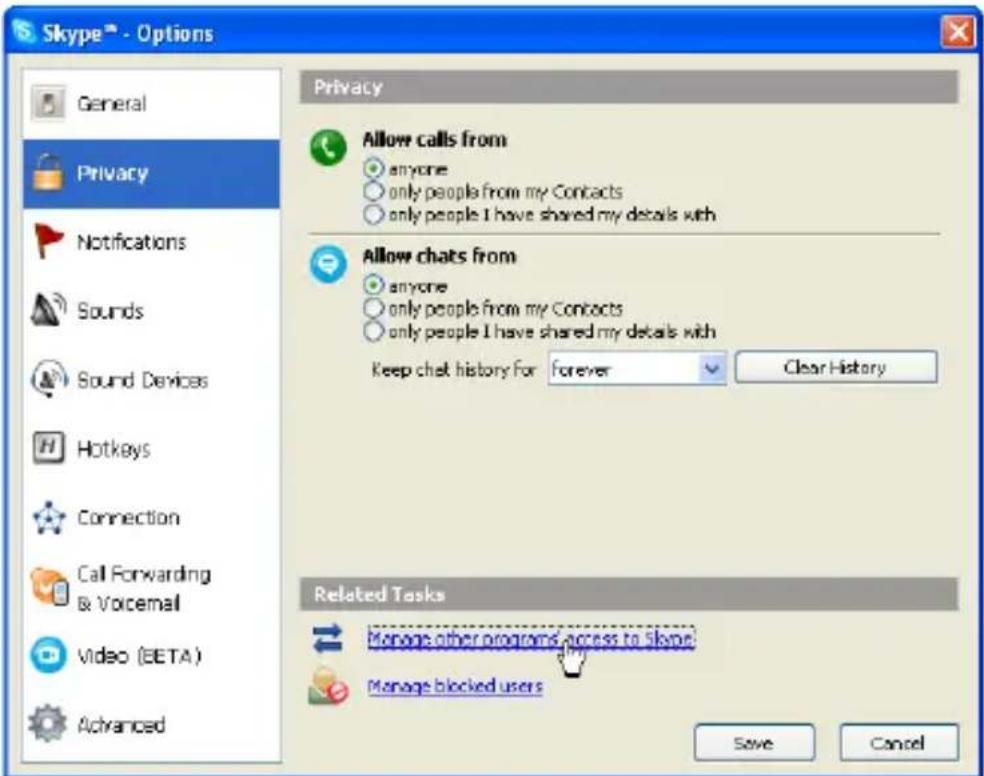Click the blue chat bubble icon
Image resolution: width=984 pixels, height=776 pixels.
click(328, 264)
